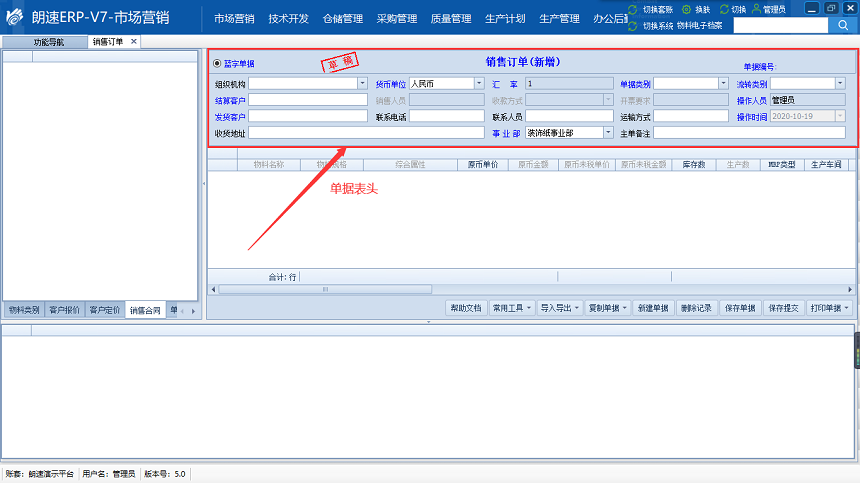The image size is (860, 483).
Task: Click the 库存数 column header
Action: [x=694, y=164]
